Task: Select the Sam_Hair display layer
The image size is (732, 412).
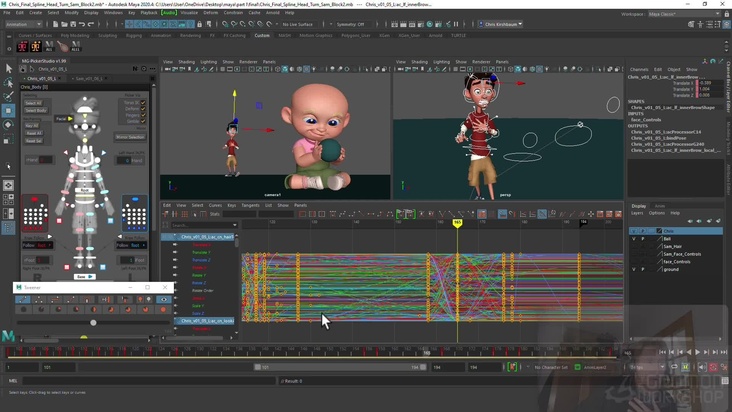Action: [675, 246]
